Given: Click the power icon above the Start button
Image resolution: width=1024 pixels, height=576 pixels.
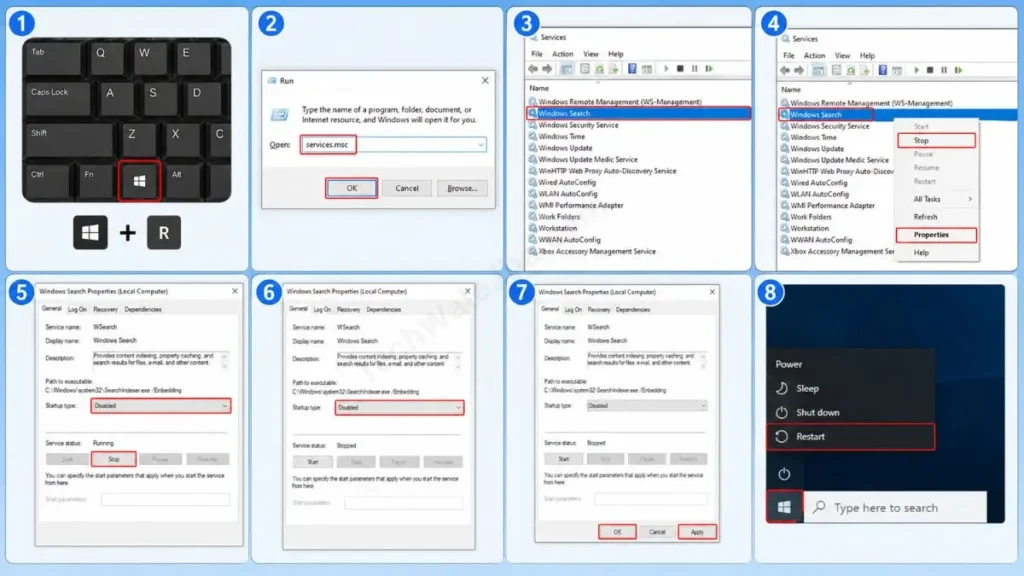Looking at the screenshot, I should [x=784, y=474].
